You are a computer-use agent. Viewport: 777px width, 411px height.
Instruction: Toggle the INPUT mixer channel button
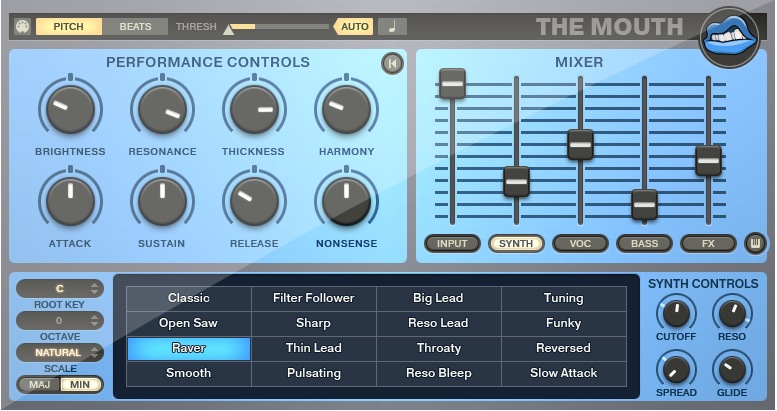pyautogui.click(x=452, y=243)
